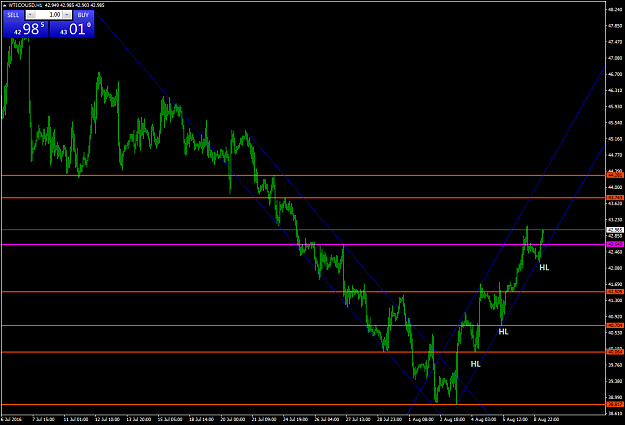Click the 15 Jul 05:00 time label

click(x=170, y=419)
